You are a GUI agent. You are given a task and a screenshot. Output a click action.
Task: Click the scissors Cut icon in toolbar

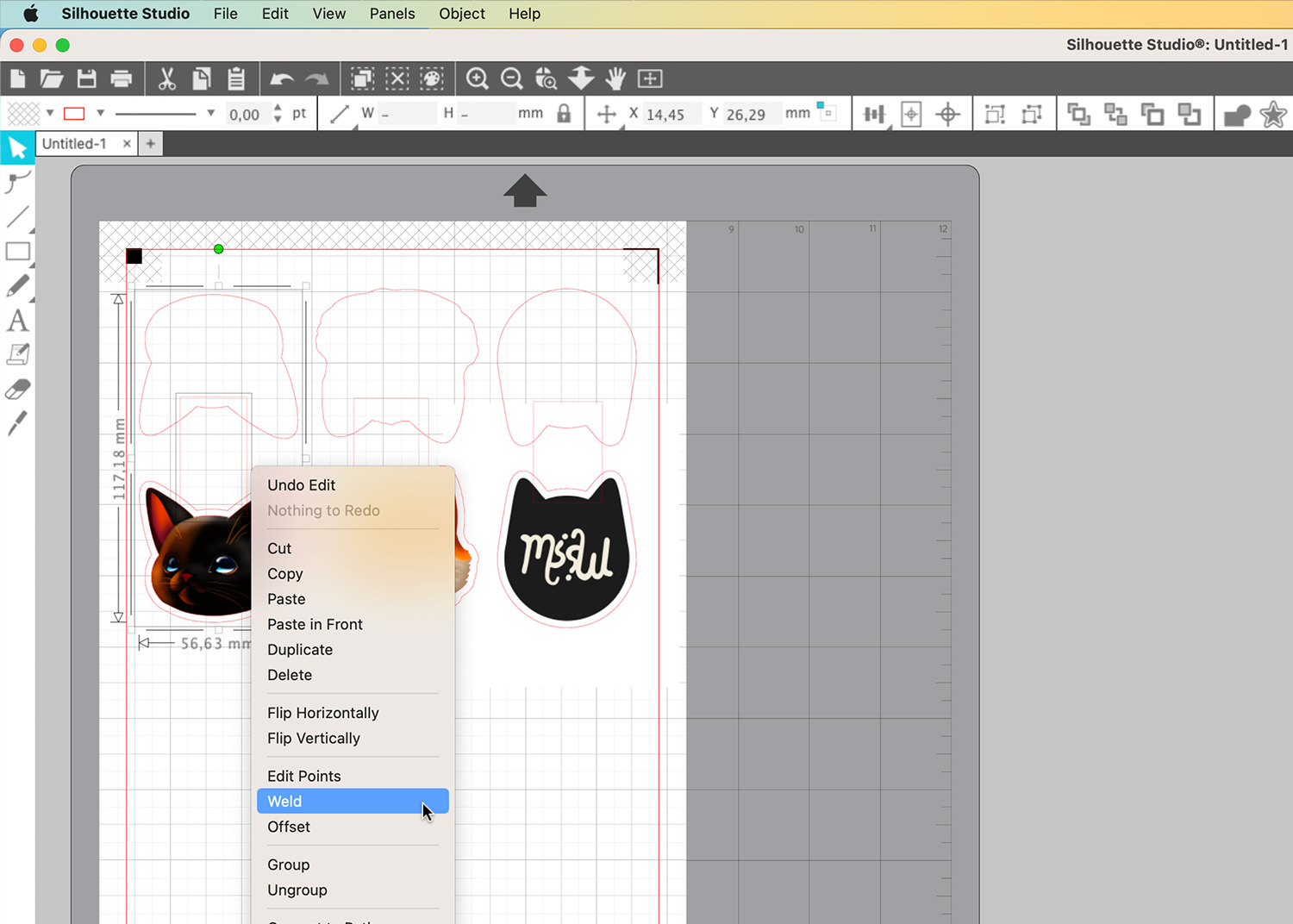166,79
